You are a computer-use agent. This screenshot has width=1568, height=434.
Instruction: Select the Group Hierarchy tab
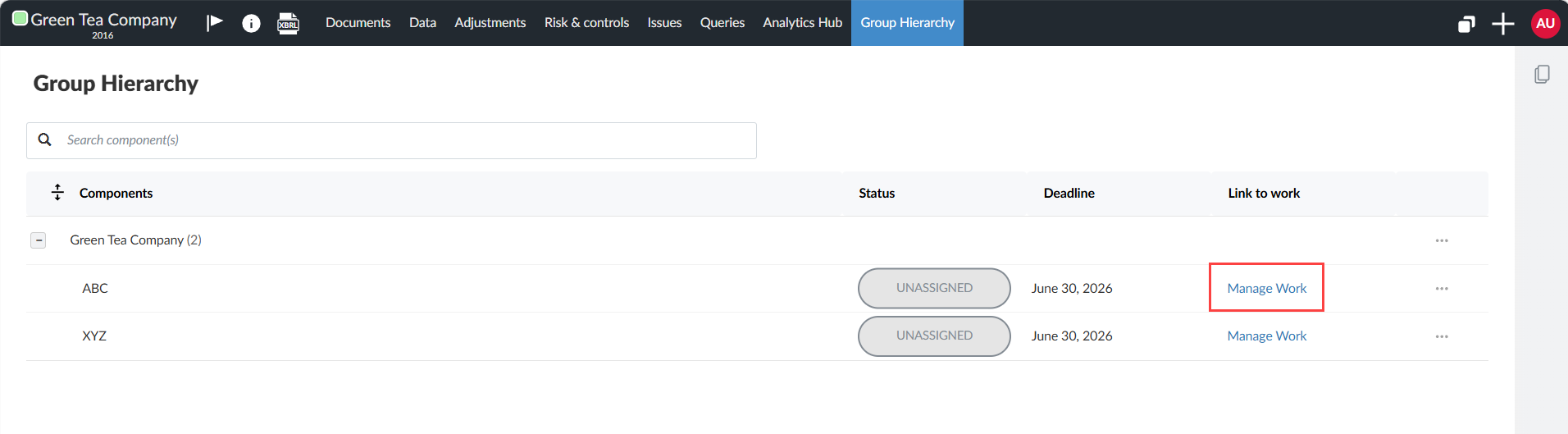point(907,23)
